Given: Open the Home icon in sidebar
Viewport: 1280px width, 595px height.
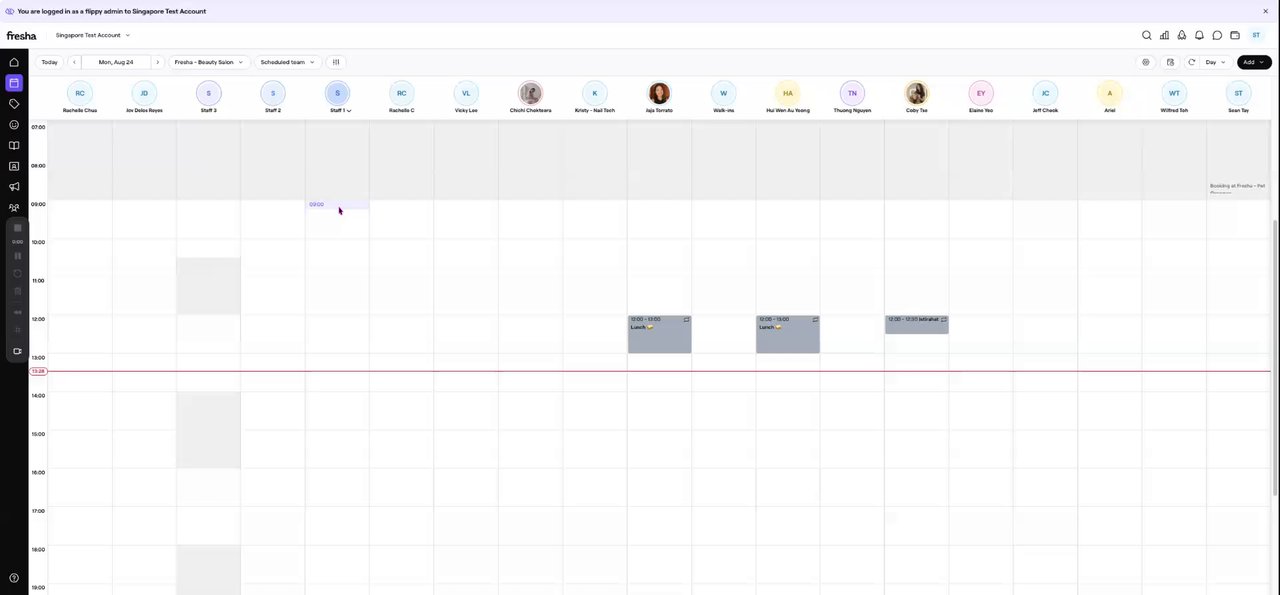Looking at the screenshot, I should (x=14, y=62).
